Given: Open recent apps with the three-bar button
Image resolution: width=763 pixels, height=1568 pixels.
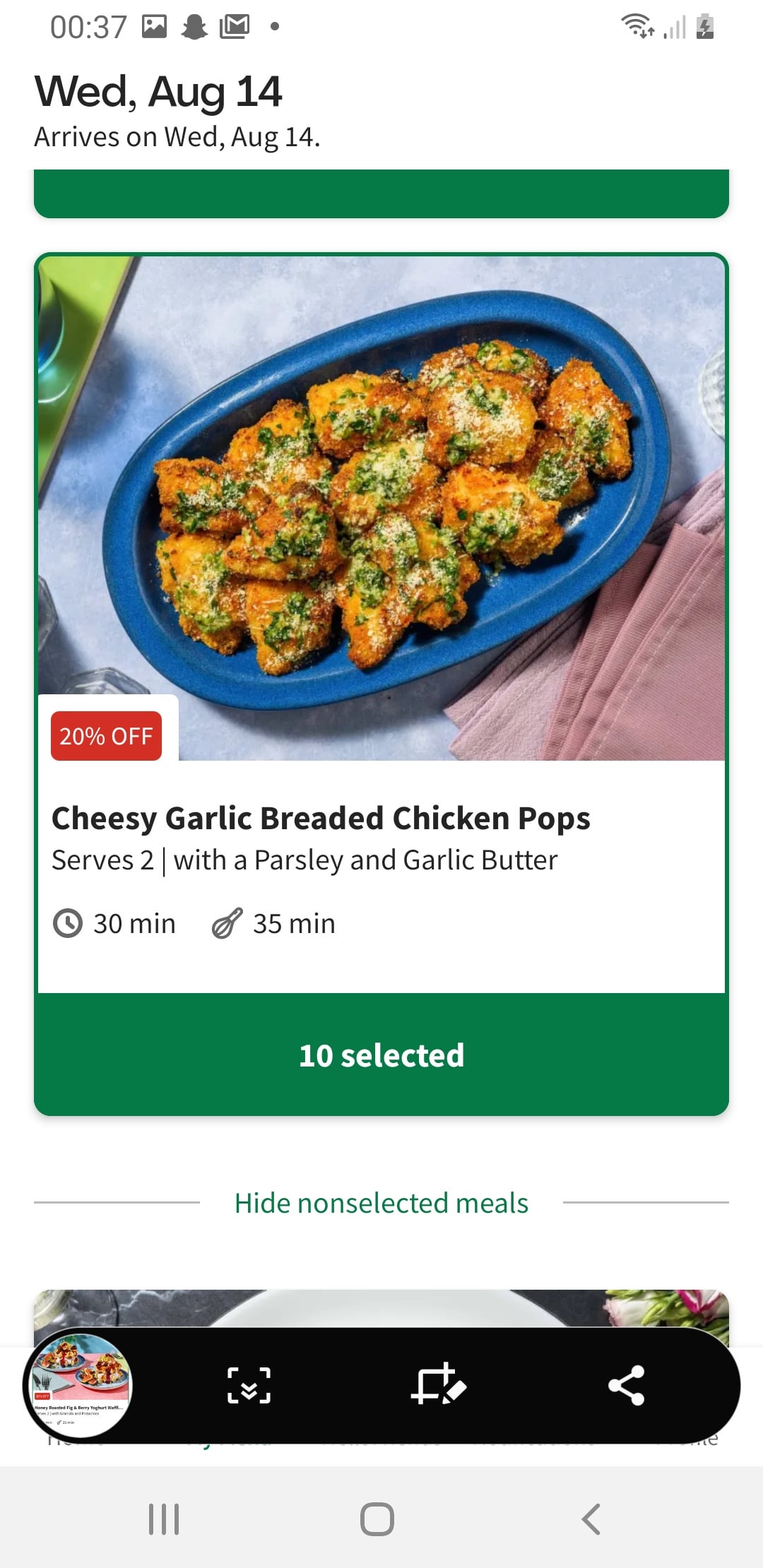Looking at the screenshot, I should [164, 1519].
